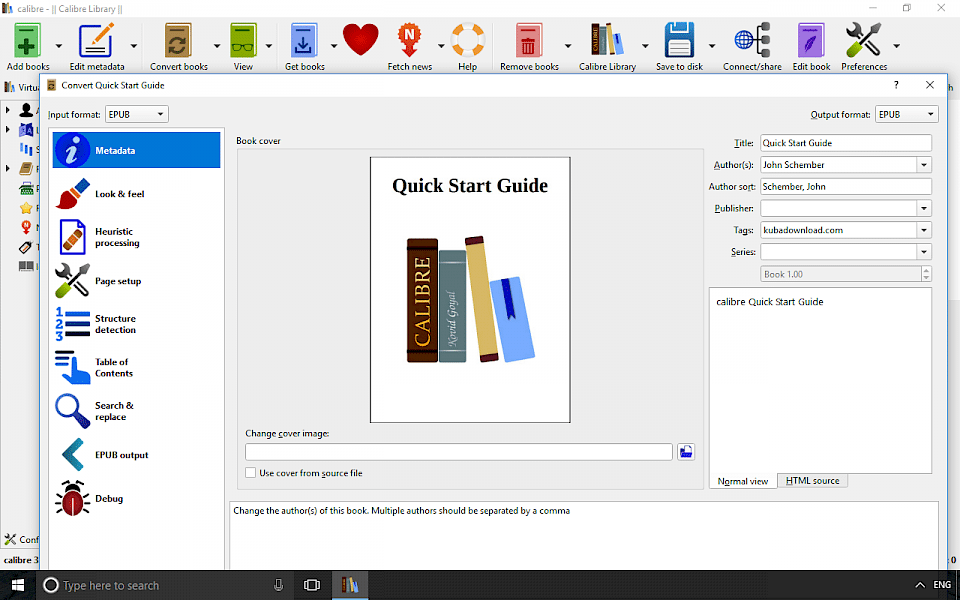The image size is (960, 600).
Task: Click the Help lifebuoy icon
Action: (468, 41)
